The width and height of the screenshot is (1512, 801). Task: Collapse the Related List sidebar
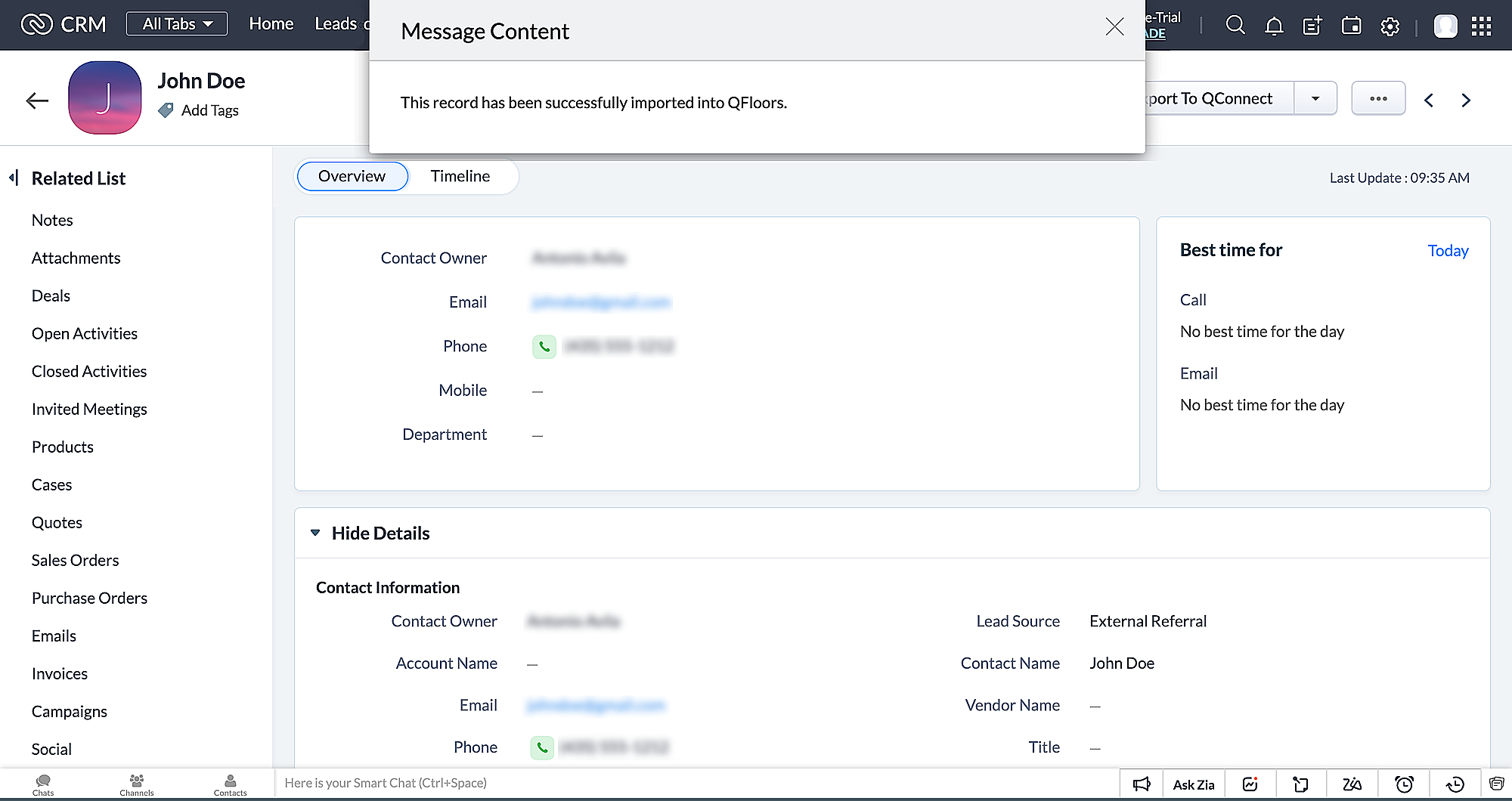point(14,178)
